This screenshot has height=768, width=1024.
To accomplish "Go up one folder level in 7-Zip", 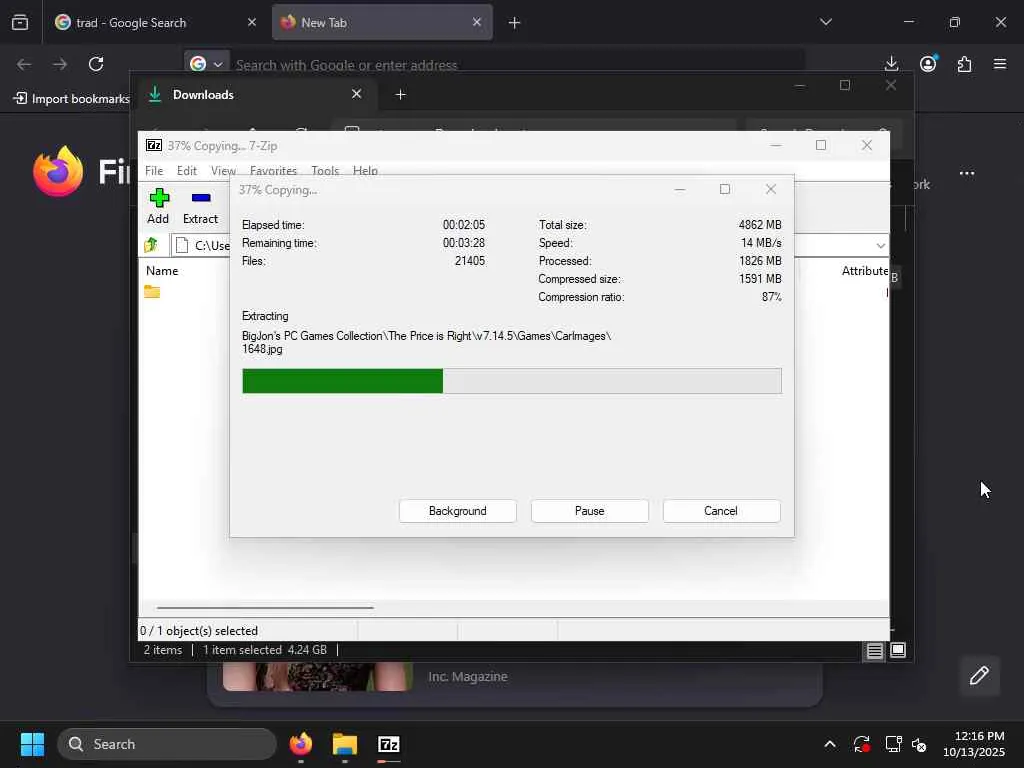I will (152, 245).
